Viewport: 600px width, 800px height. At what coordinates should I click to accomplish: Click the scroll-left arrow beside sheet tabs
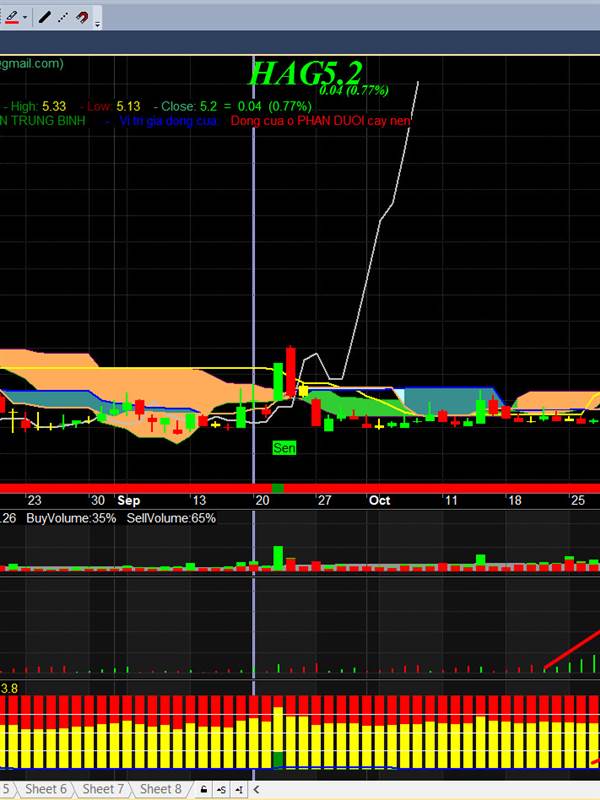[256, 789]
